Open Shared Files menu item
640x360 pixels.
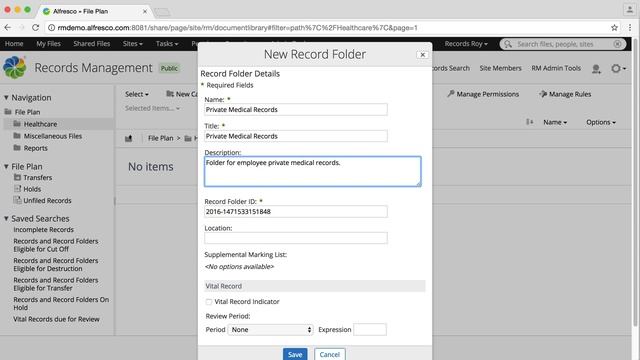(x=91, y=44)
